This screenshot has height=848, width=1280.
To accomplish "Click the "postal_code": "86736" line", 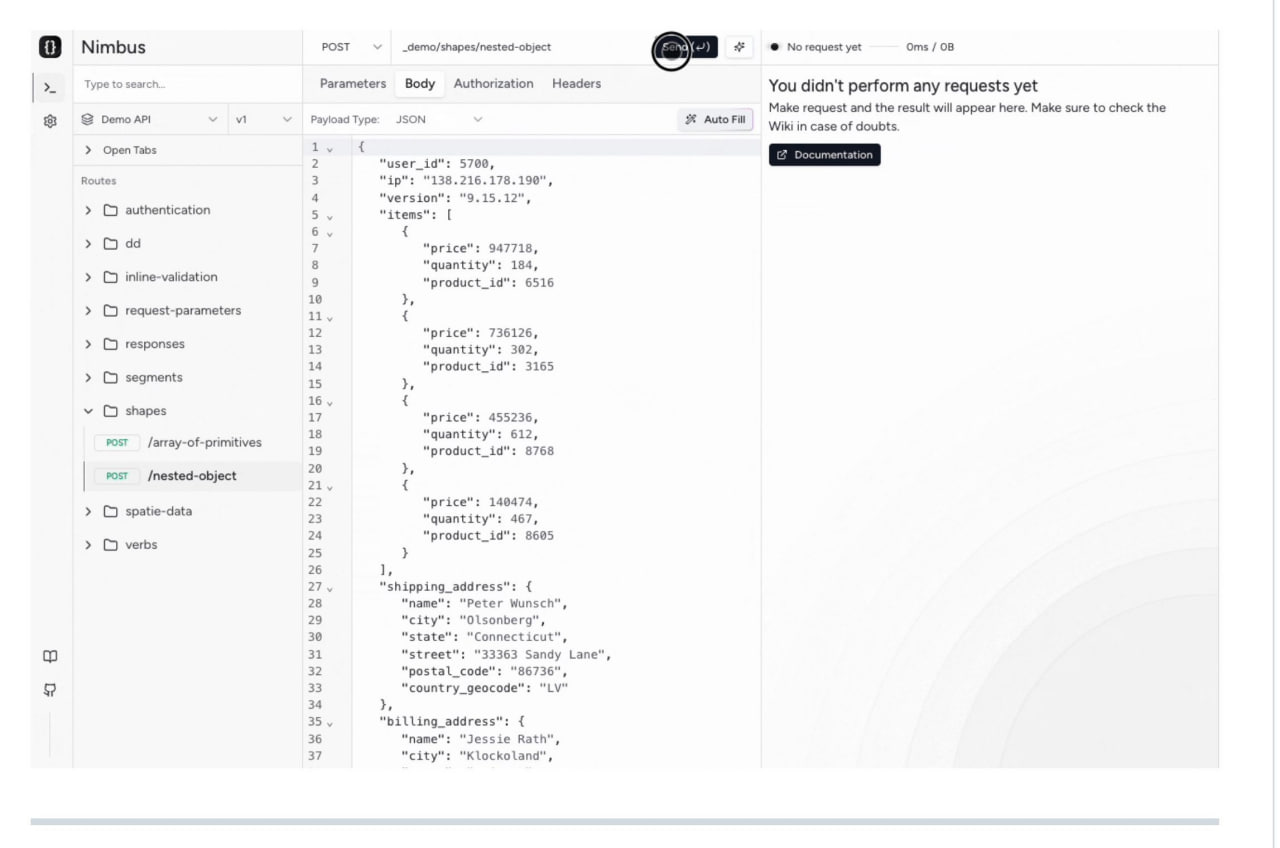I will pyautogui.click(x=484, y=672).
